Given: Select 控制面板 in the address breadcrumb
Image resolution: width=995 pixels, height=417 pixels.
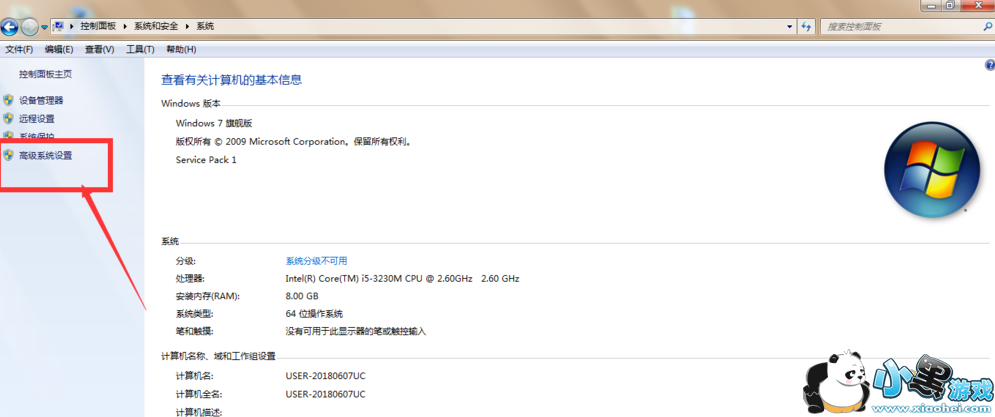Looking at the screenshot, I should coord(96,26).
